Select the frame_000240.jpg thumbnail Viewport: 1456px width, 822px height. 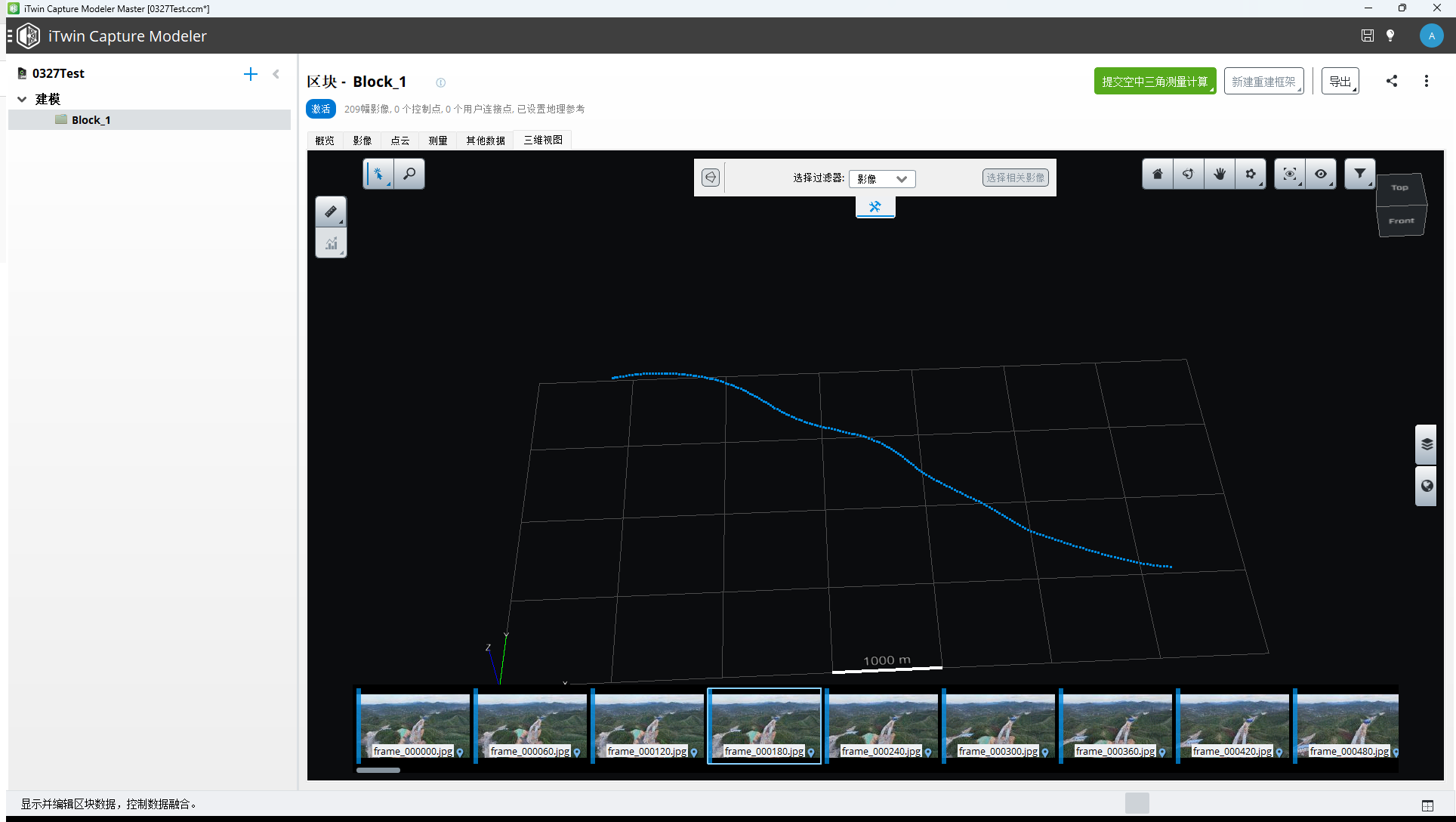882,724
